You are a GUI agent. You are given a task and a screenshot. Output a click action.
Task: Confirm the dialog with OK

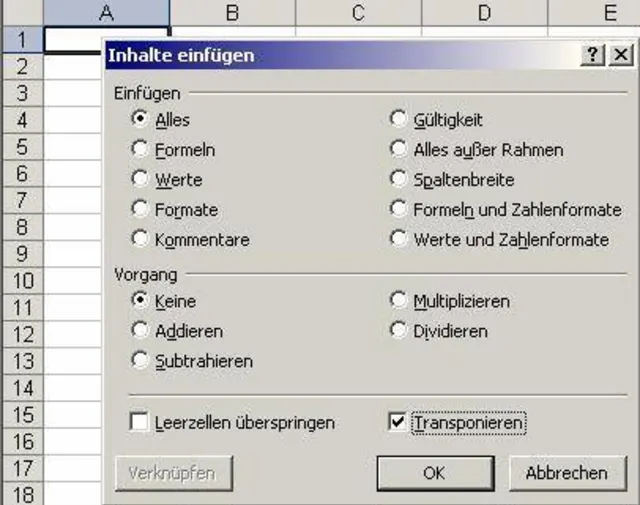pos(434,473)
